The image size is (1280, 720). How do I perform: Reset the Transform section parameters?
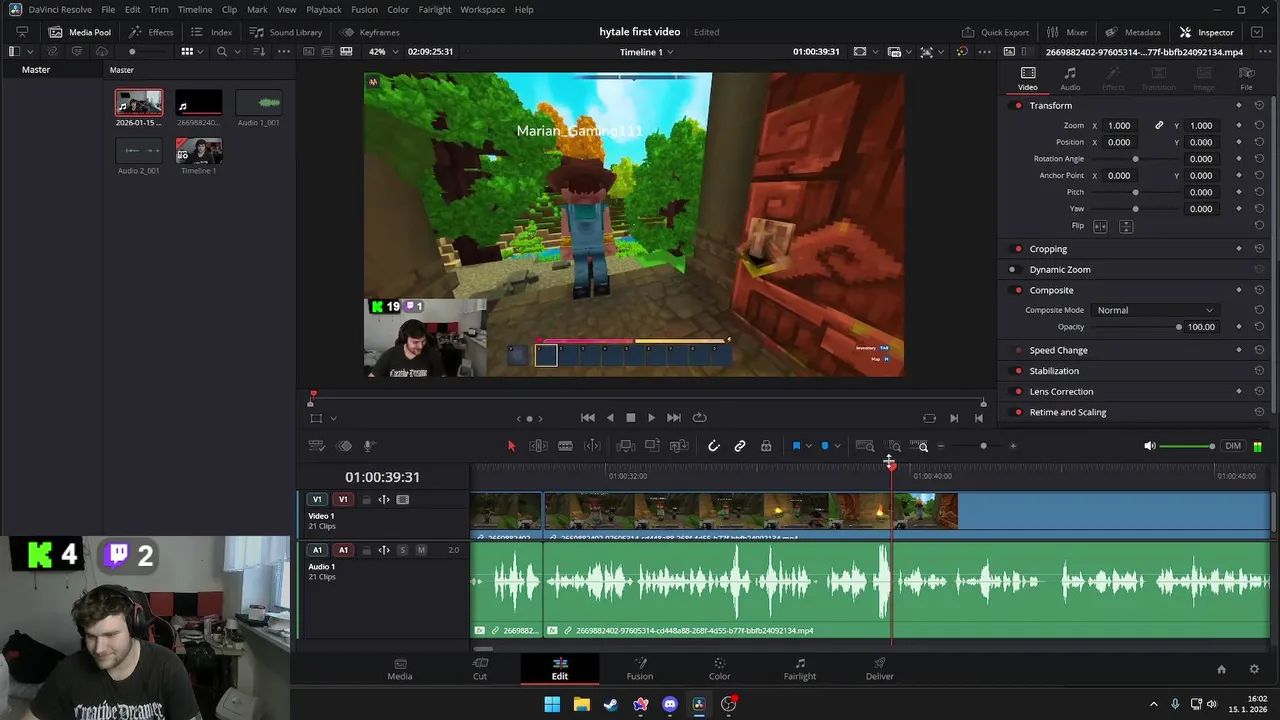(1259, 105)
